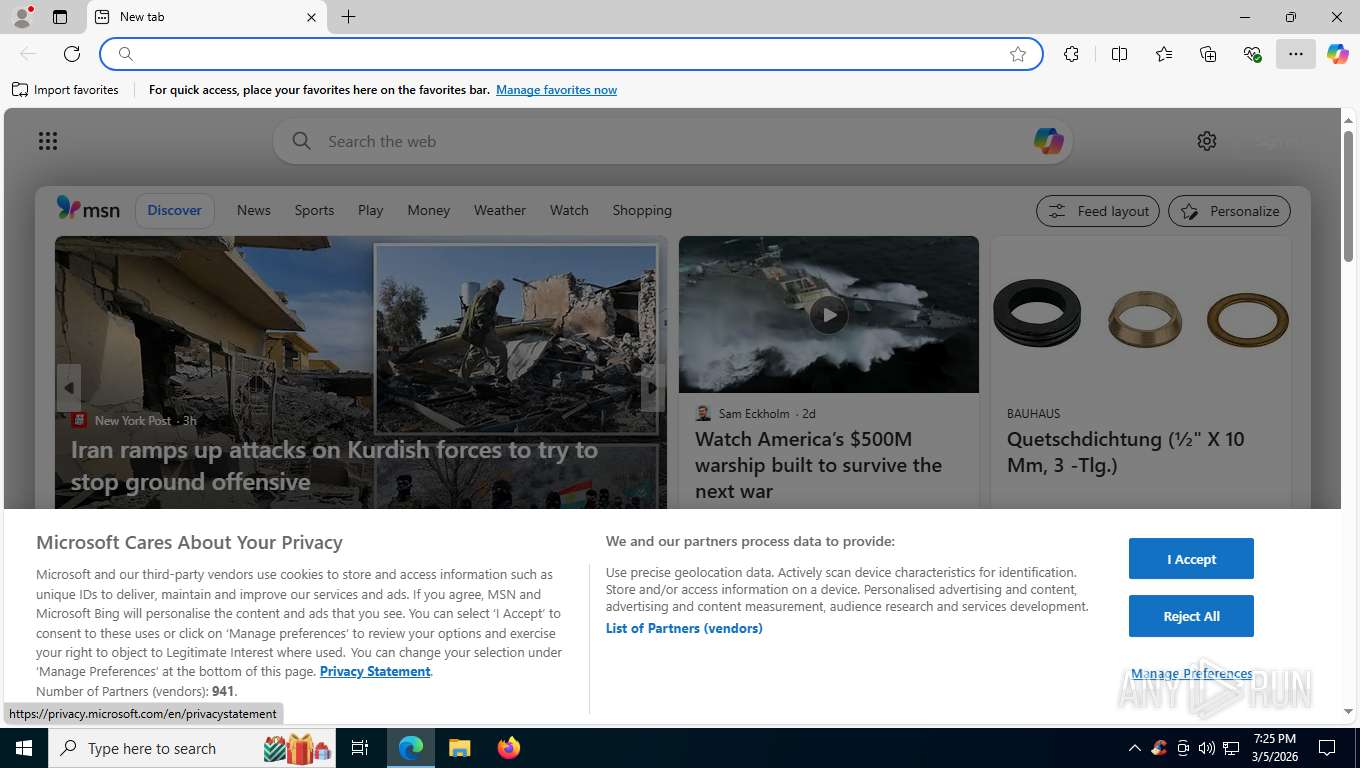
Task: Play the warship video thumbnail
Action: (828, 315)
